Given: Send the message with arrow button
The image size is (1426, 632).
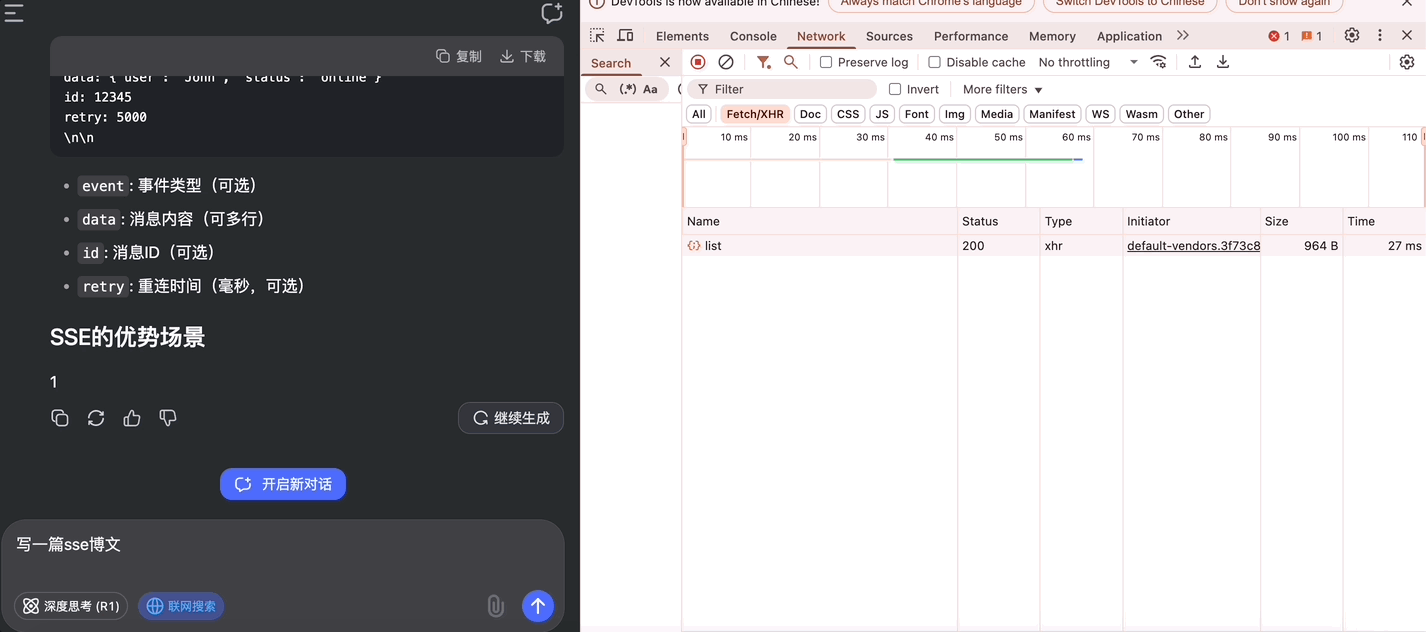Looking at the screenshot, I should coord(538,605).
